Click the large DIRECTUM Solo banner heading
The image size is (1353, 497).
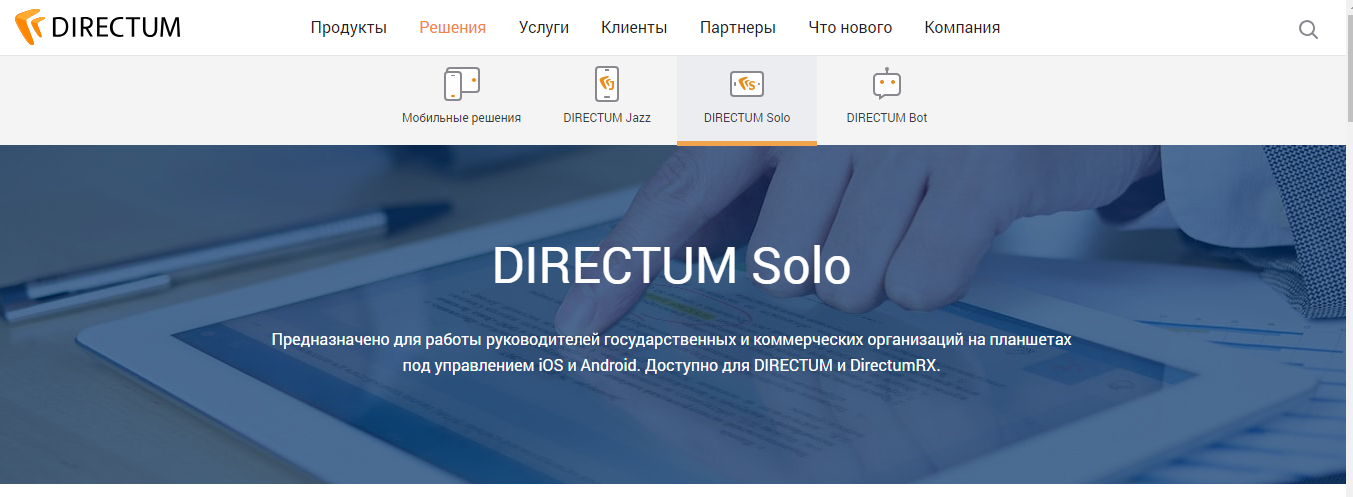click(671, 266)
